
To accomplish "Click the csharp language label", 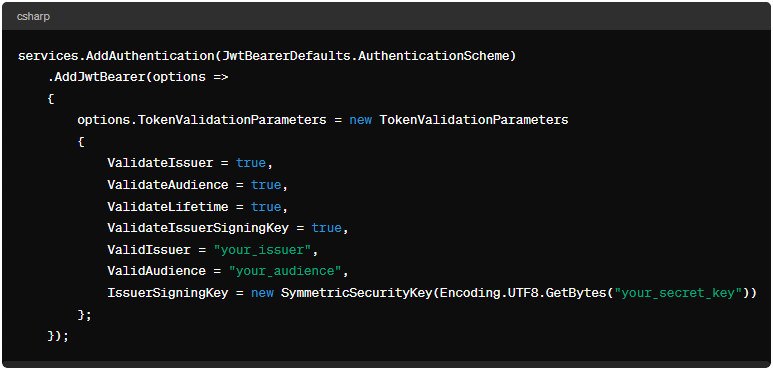I will 34,17.
